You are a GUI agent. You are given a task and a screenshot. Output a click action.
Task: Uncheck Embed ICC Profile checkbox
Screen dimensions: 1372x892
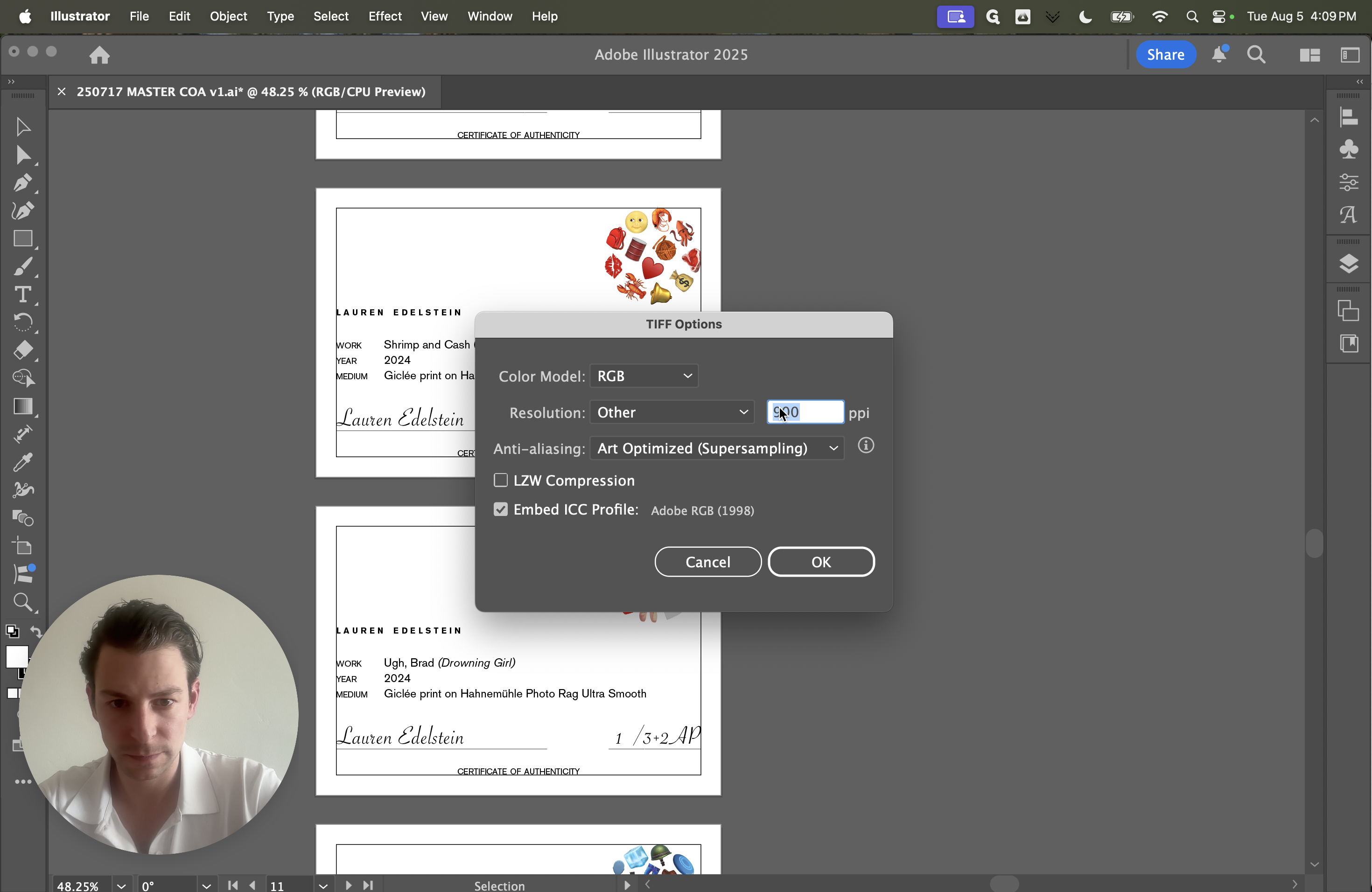(x=500, y=509)
